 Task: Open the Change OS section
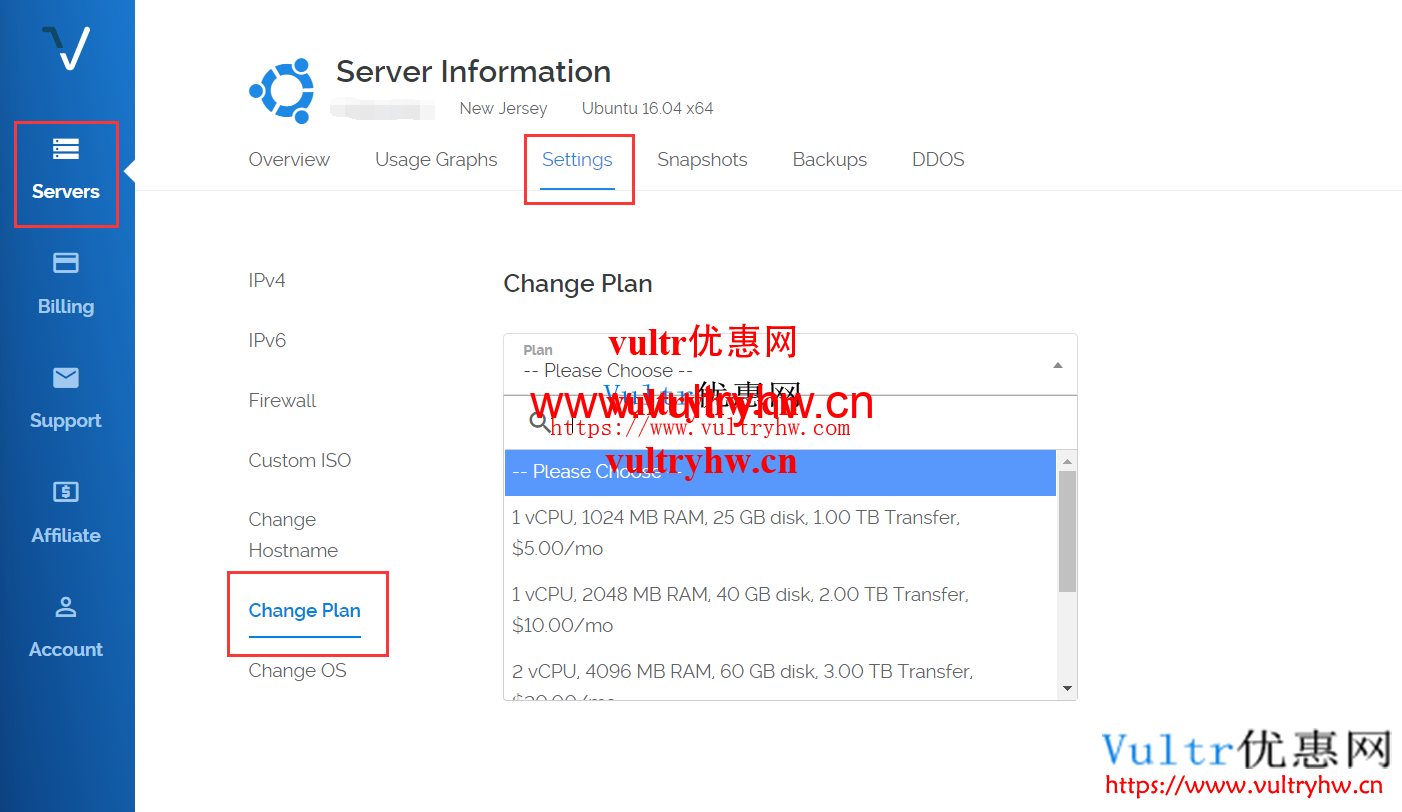[297, 671]
